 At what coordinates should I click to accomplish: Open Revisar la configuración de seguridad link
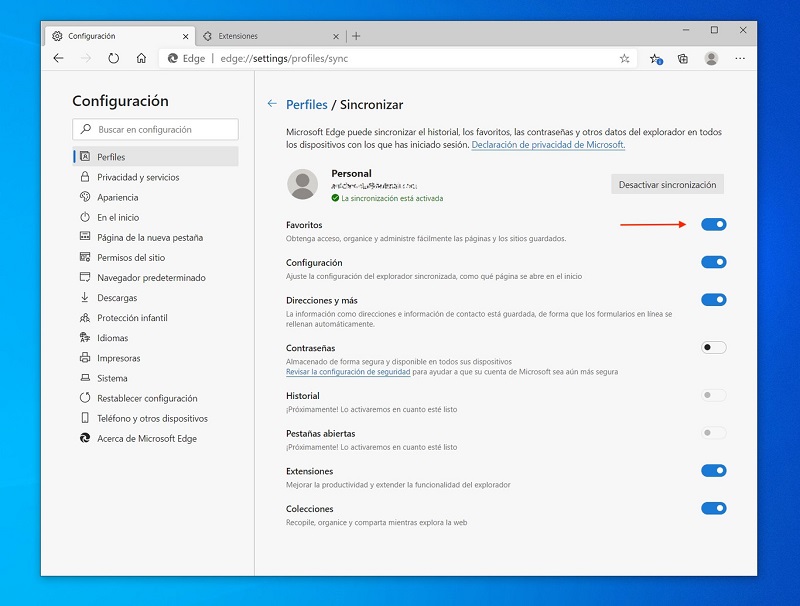click(x=348, y=372)
